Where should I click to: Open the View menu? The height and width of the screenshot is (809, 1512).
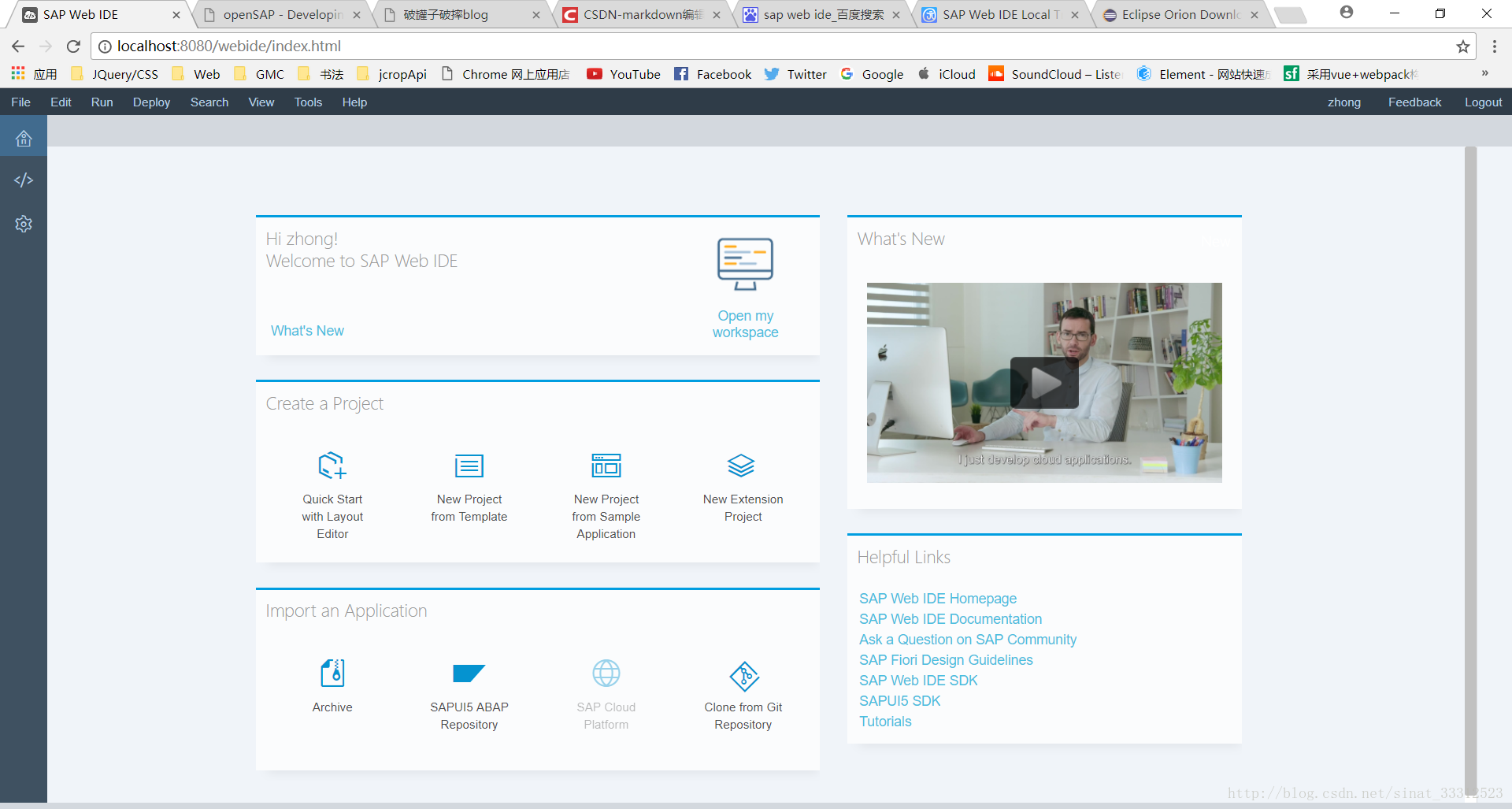click(x=261, y=102)
